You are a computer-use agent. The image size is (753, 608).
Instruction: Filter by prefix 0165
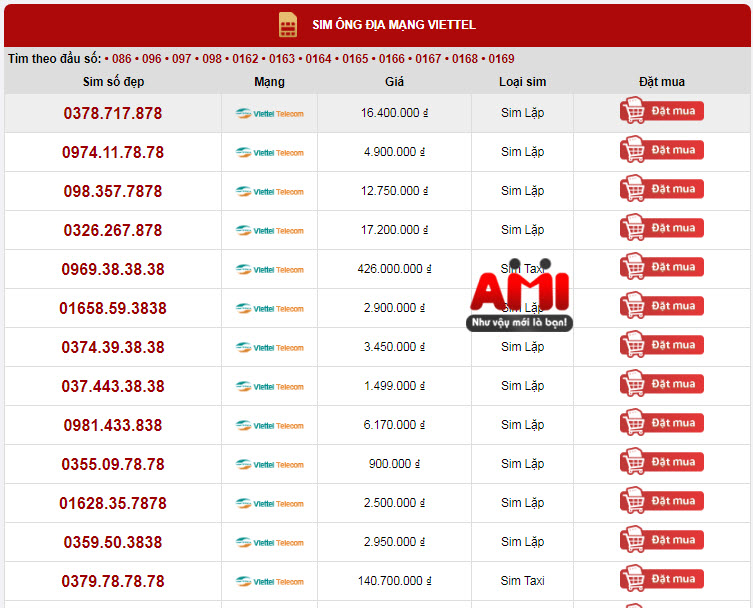[x=355, y=59]
